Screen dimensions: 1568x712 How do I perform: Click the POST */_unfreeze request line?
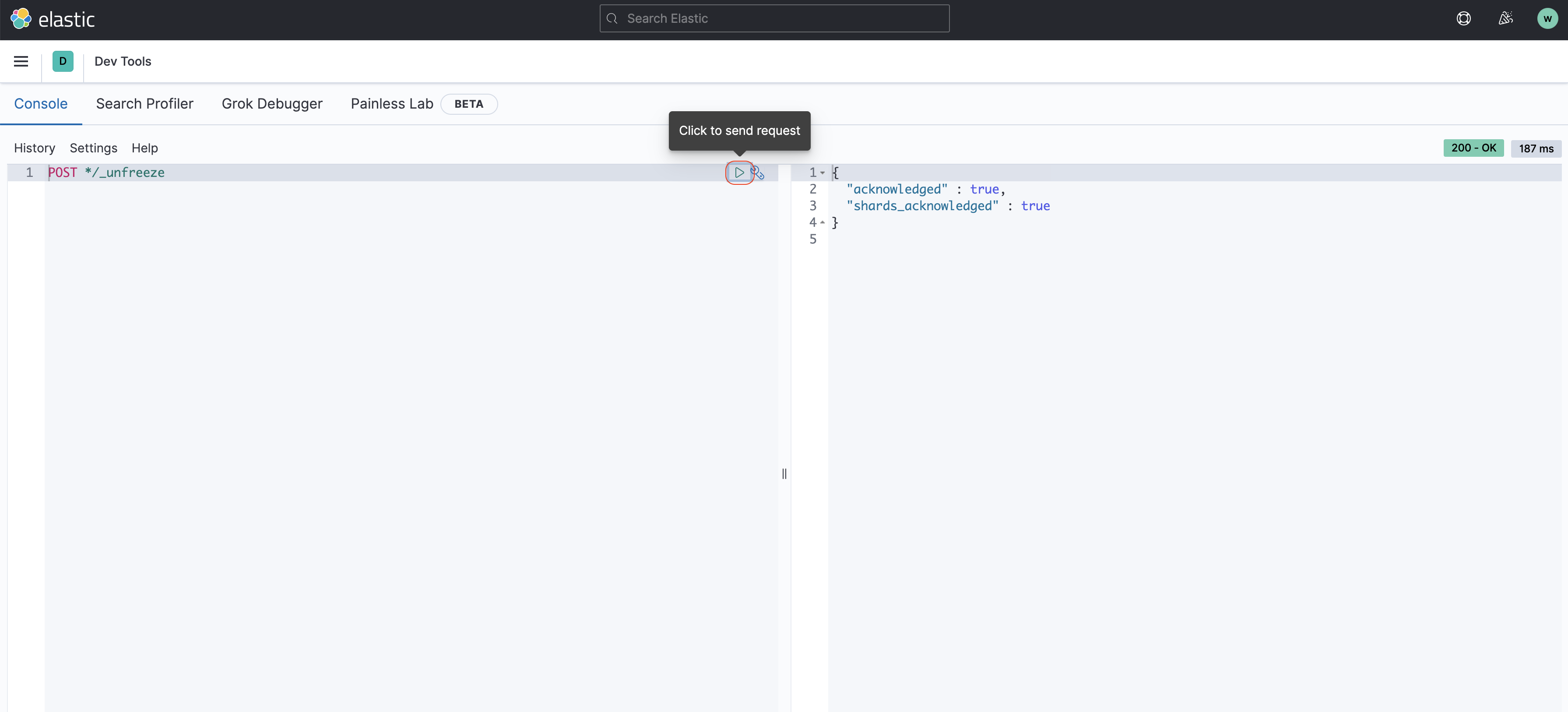tap(106, 173)
